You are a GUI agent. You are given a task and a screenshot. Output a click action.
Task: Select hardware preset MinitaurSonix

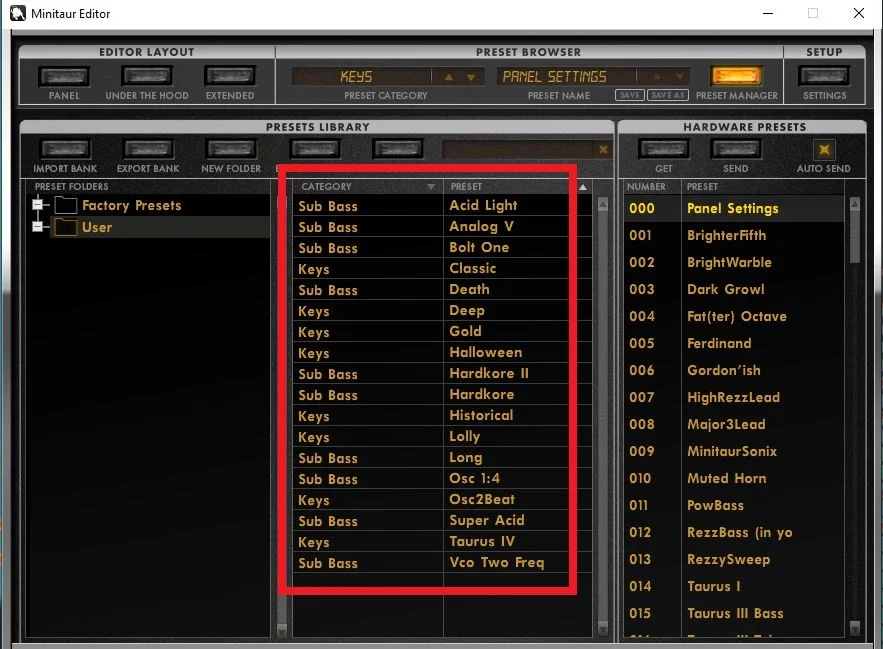point(732,451)
